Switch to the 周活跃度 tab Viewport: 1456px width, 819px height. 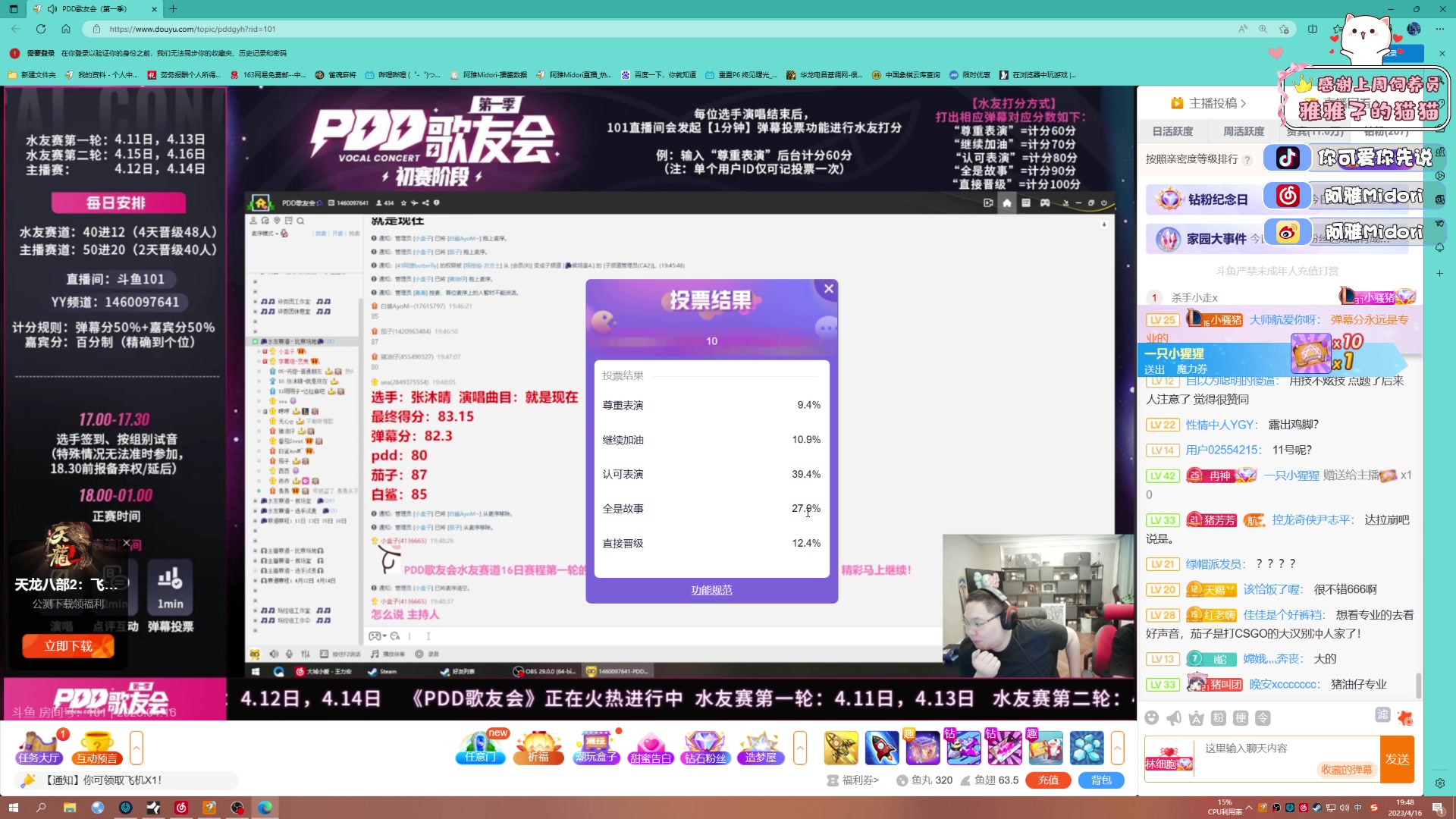click(x=1244, y=130)
